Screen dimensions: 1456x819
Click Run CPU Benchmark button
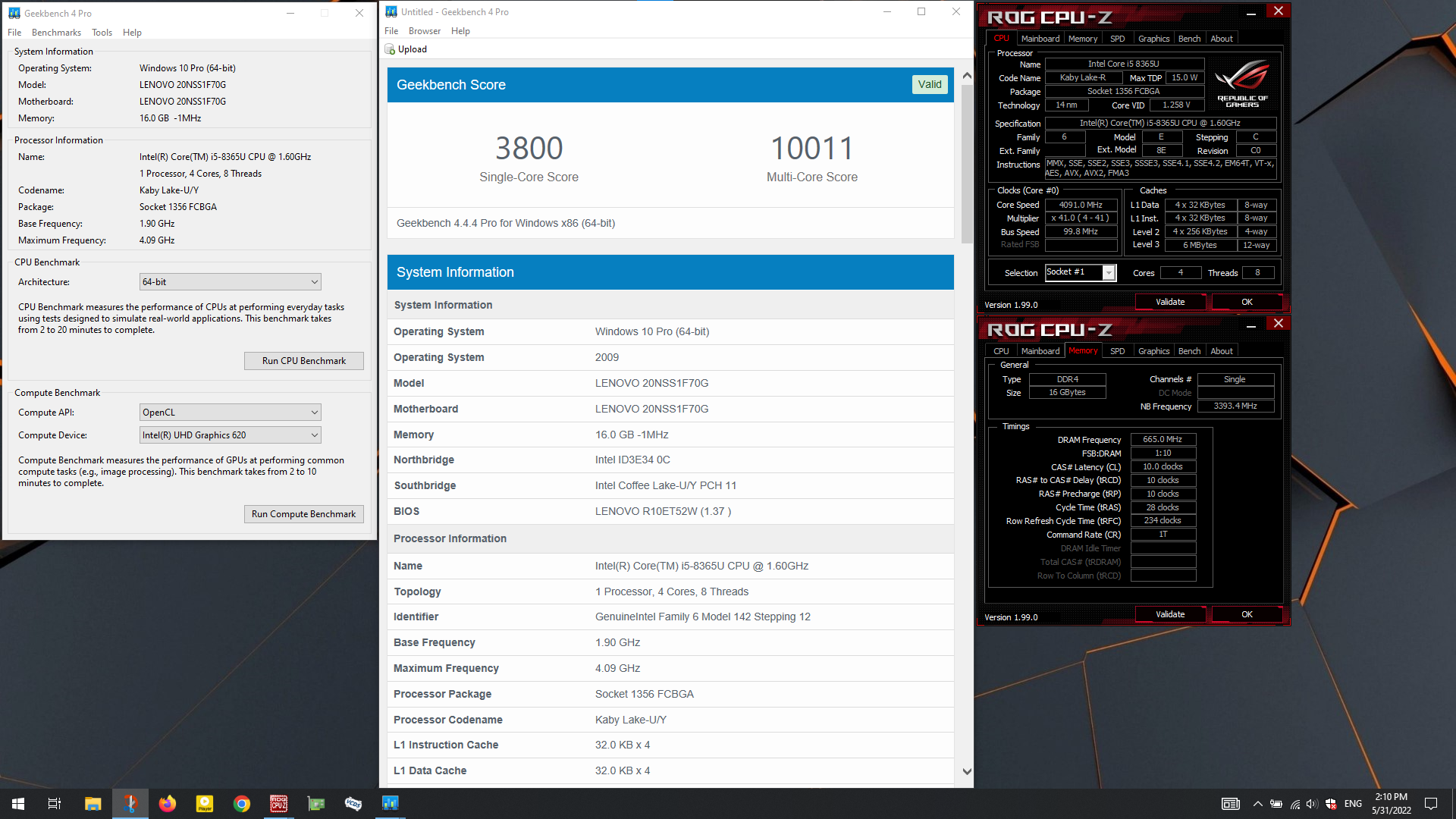pyautogui.click(x=303, y=361)
